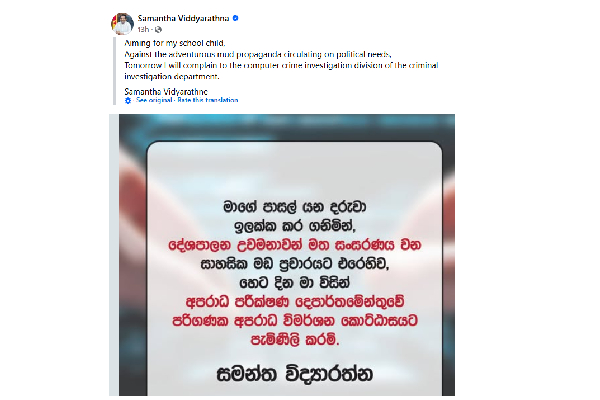Open the post's 13h timestamp

143,29
